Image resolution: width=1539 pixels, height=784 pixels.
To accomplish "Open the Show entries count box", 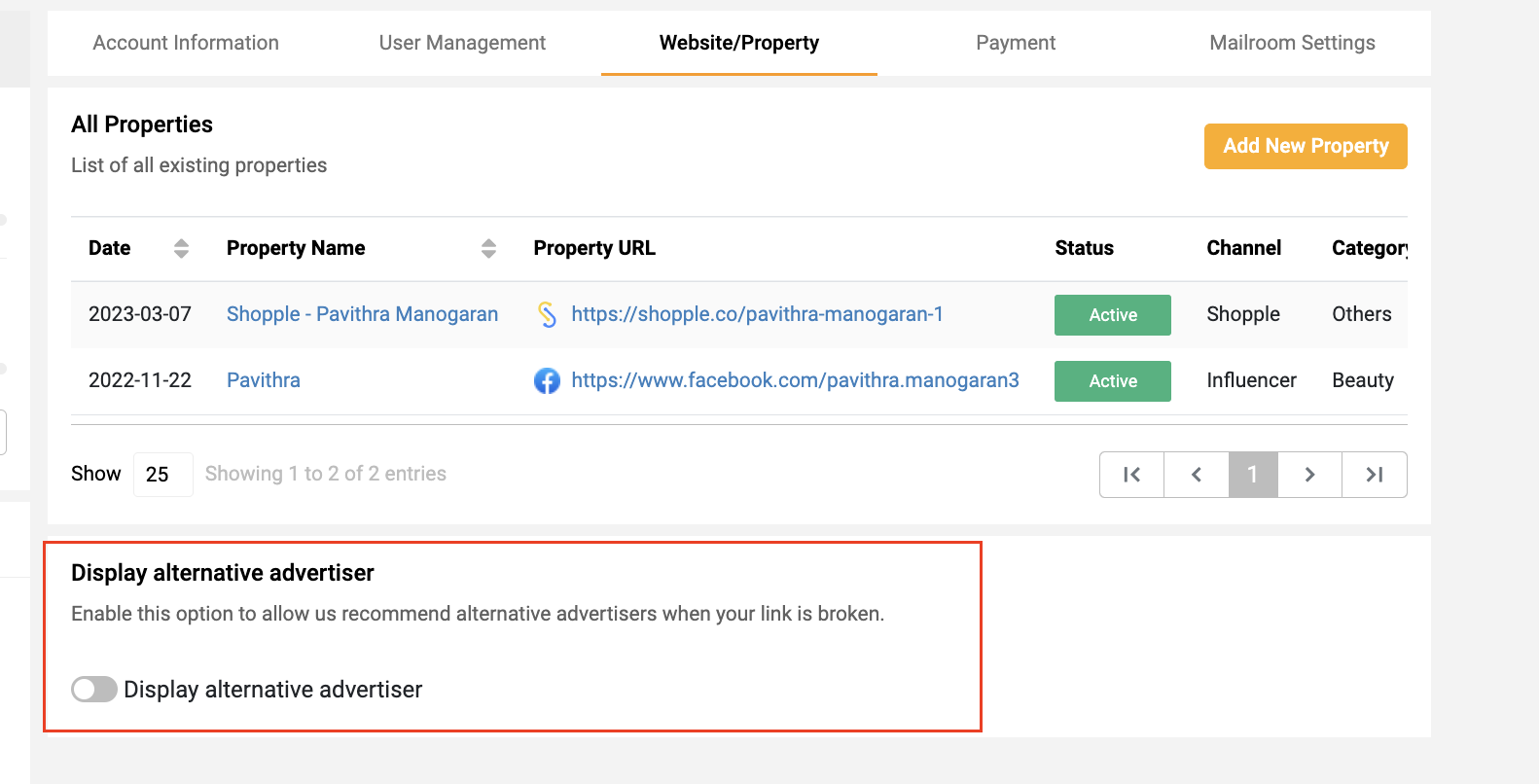I will 162,475.
